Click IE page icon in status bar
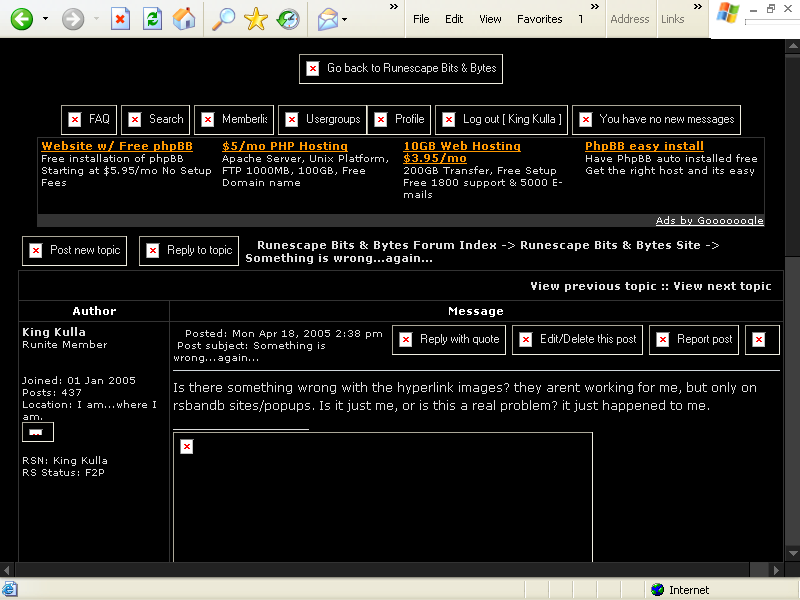800x600 pixels. pyautogui.click(x=10, y=589)
